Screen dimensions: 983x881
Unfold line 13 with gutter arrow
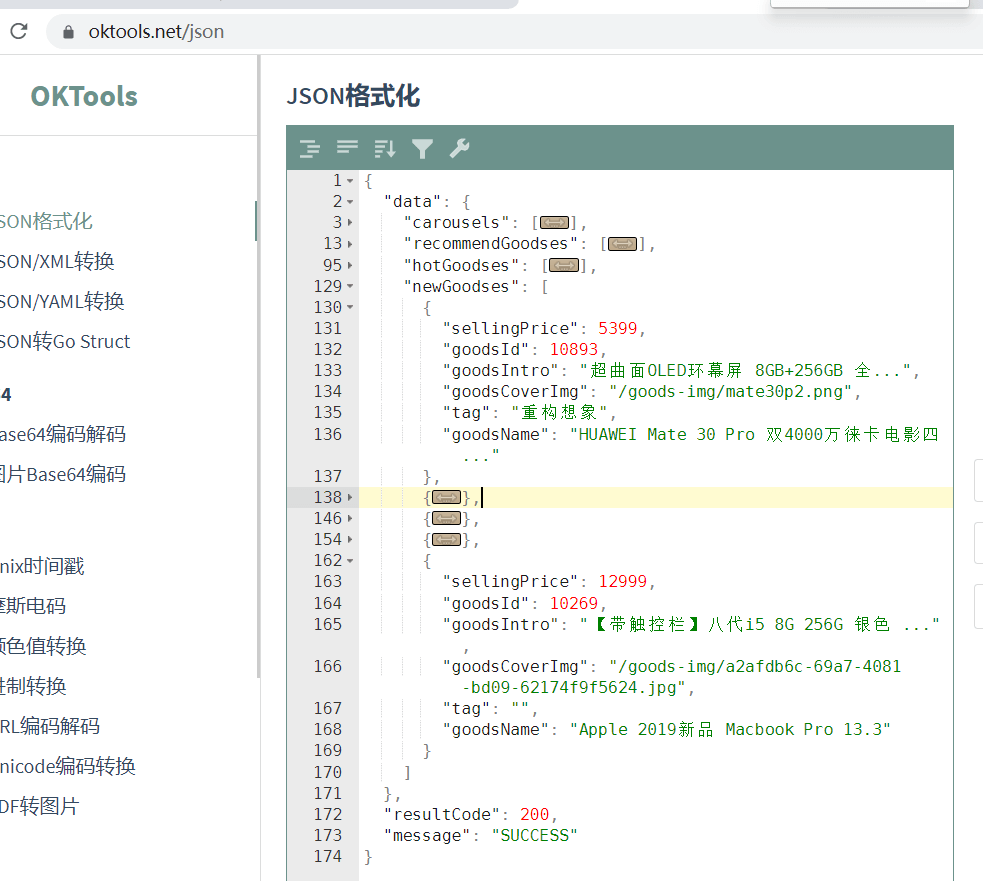tap(350, 244)
